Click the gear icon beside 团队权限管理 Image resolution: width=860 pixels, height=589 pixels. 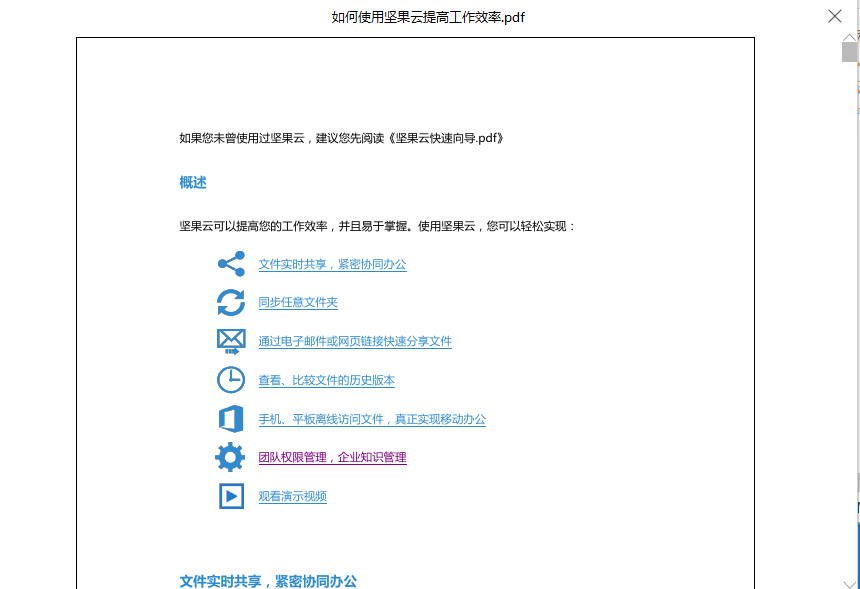click(230, 457)
